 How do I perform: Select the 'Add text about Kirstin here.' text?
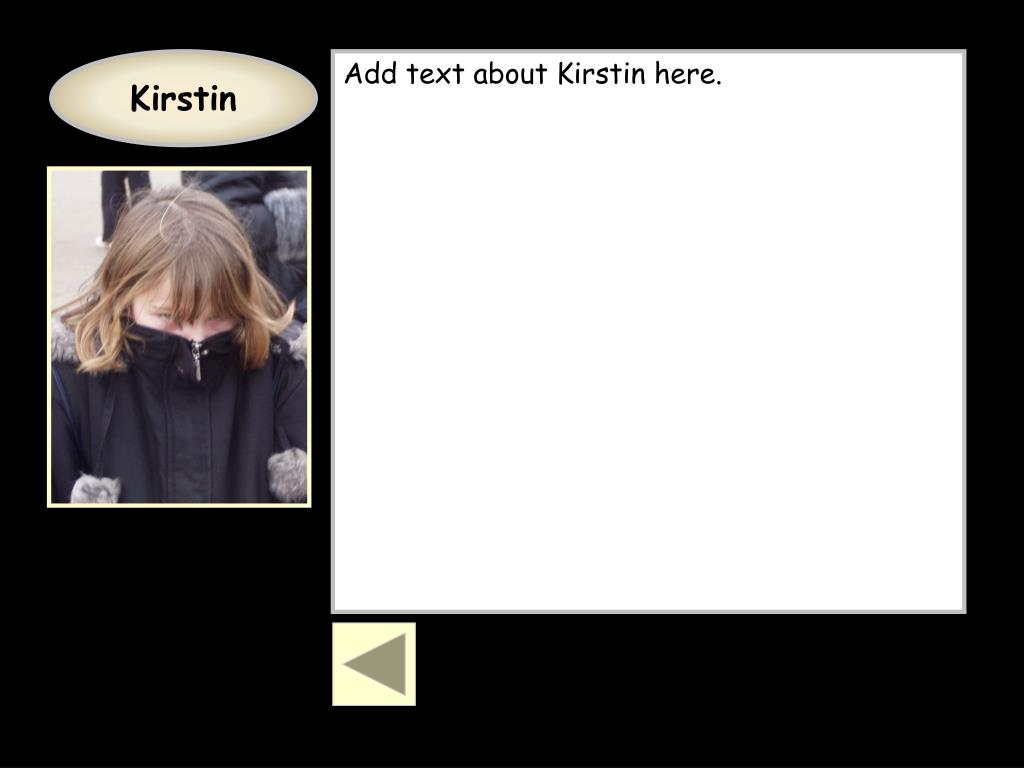point(533,74)
